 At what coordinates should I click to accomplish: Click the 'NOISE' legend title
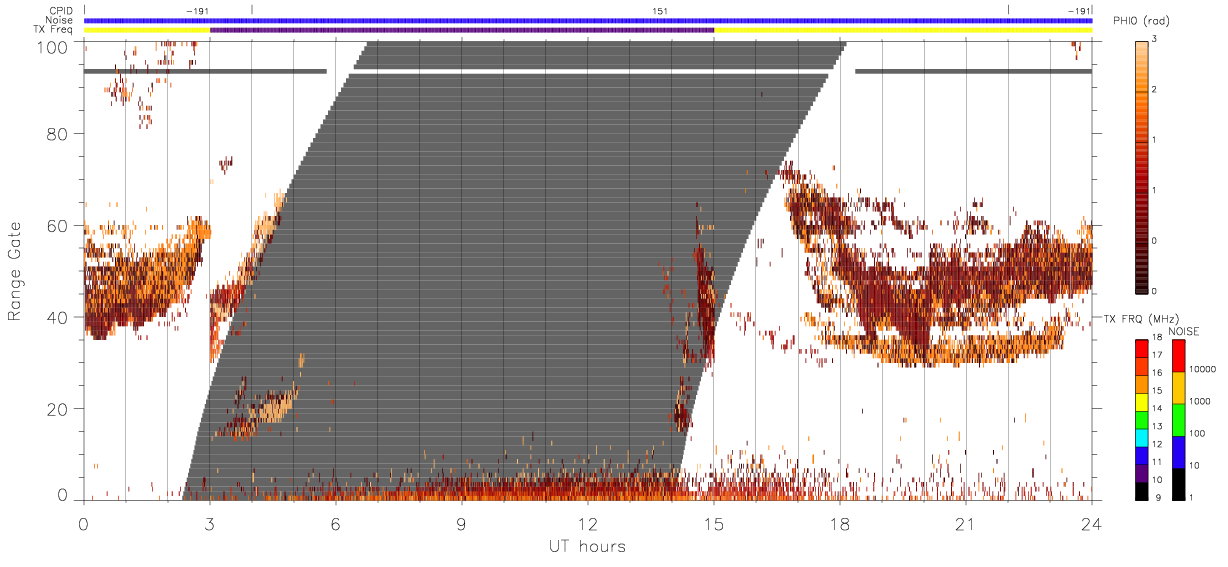[x=1185, y=331]
